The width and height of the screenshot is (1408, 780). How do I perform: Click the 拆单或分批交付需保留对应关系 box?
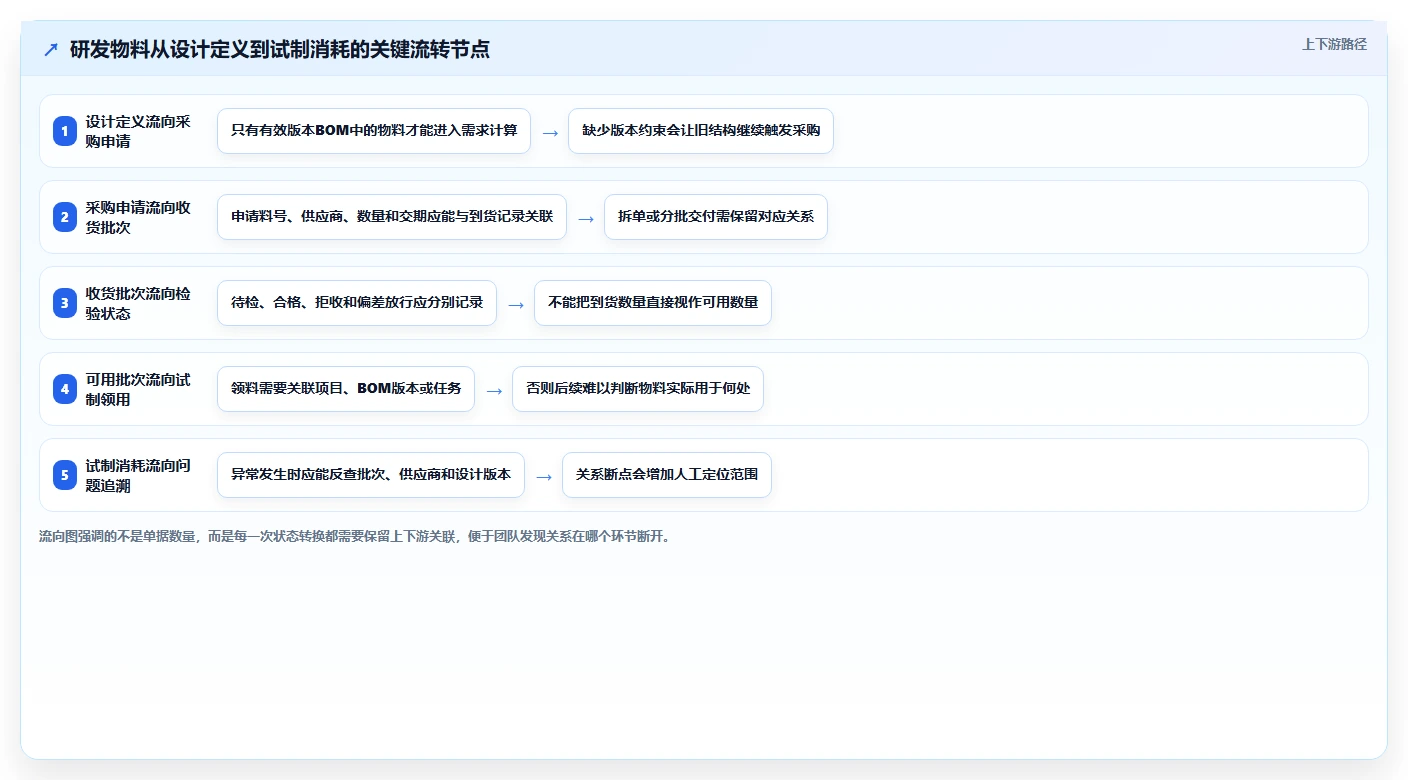click(716, 217)
